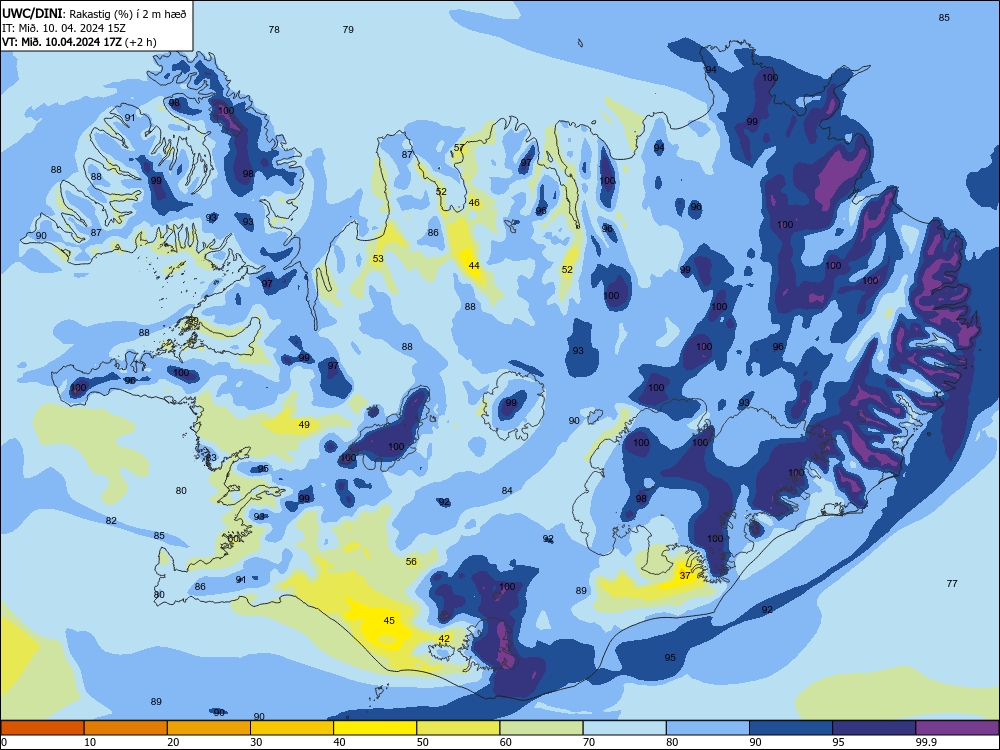Screen dimensions: 1000x750
Task: Click the 0–10 dark orange legend swatch
Action: click(42, 728)
